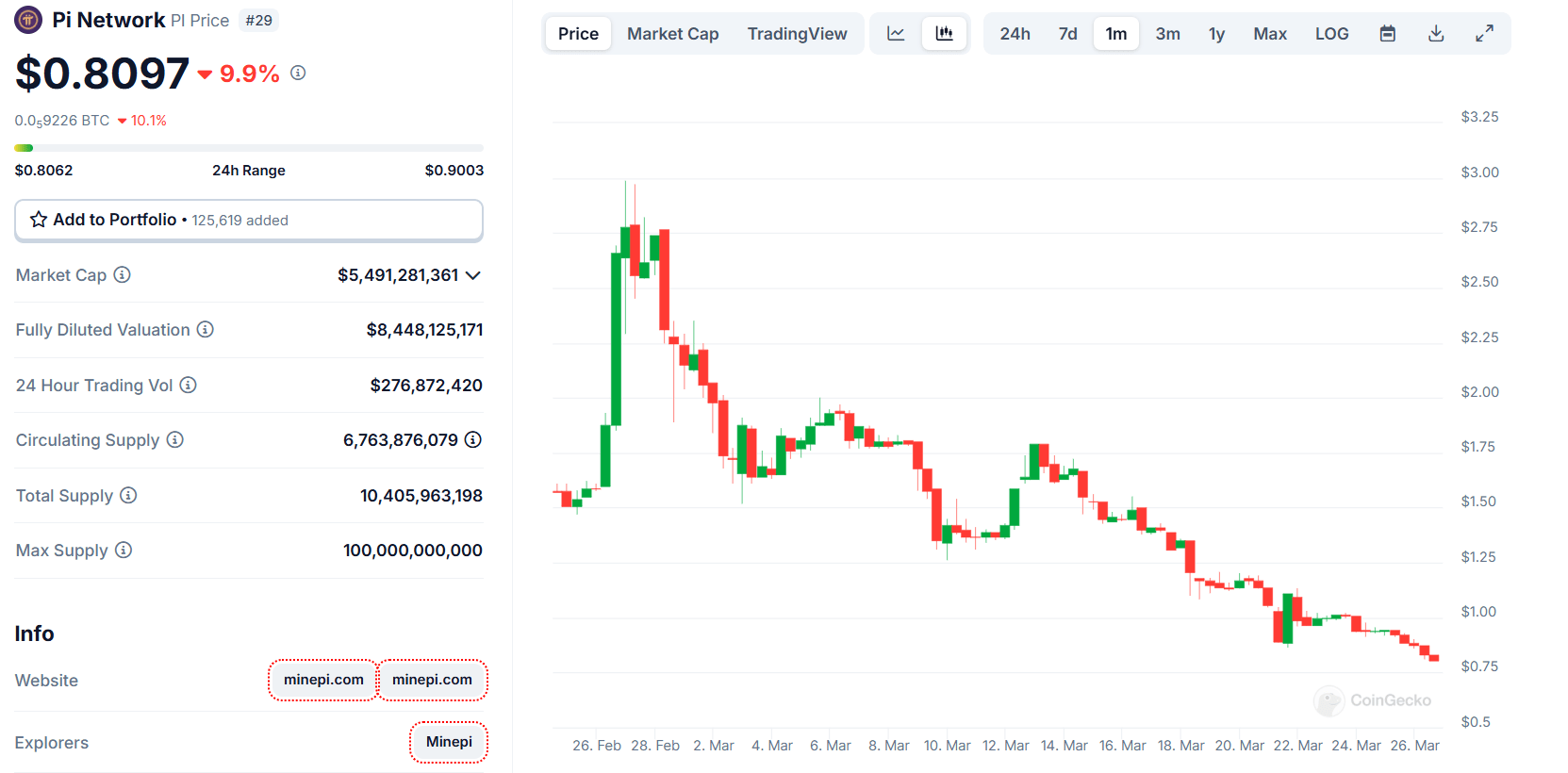The width and height of the screenshot is (1568, 773).
Task: Select the 24h time range
Action: [x=1015, y=34]
